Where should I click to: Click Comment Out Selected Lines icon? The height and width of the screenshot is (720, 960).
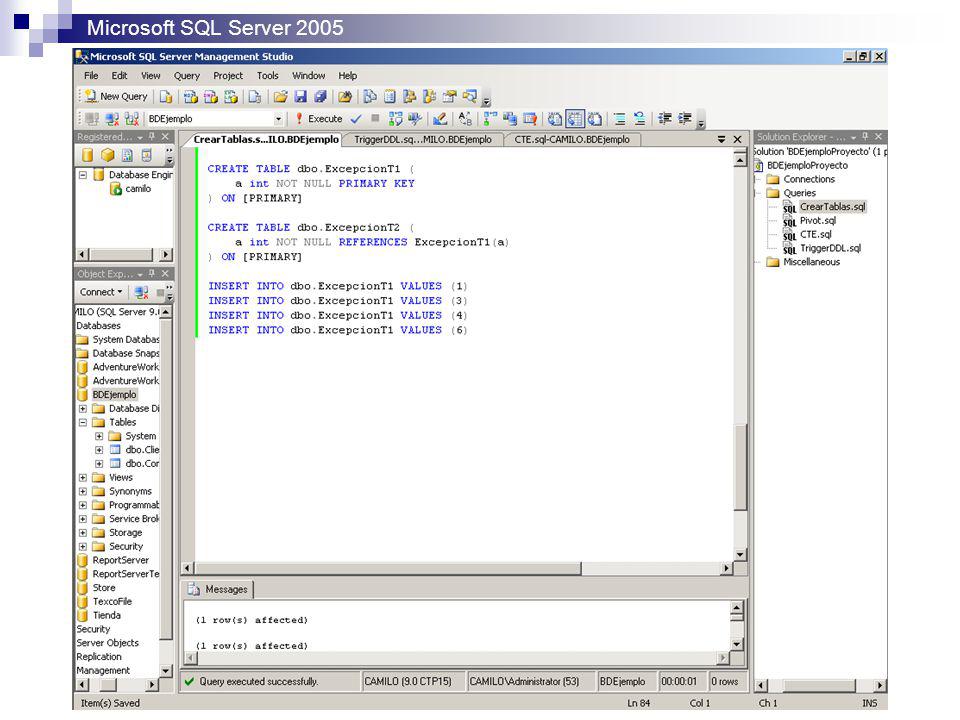[x=620, y=119]
